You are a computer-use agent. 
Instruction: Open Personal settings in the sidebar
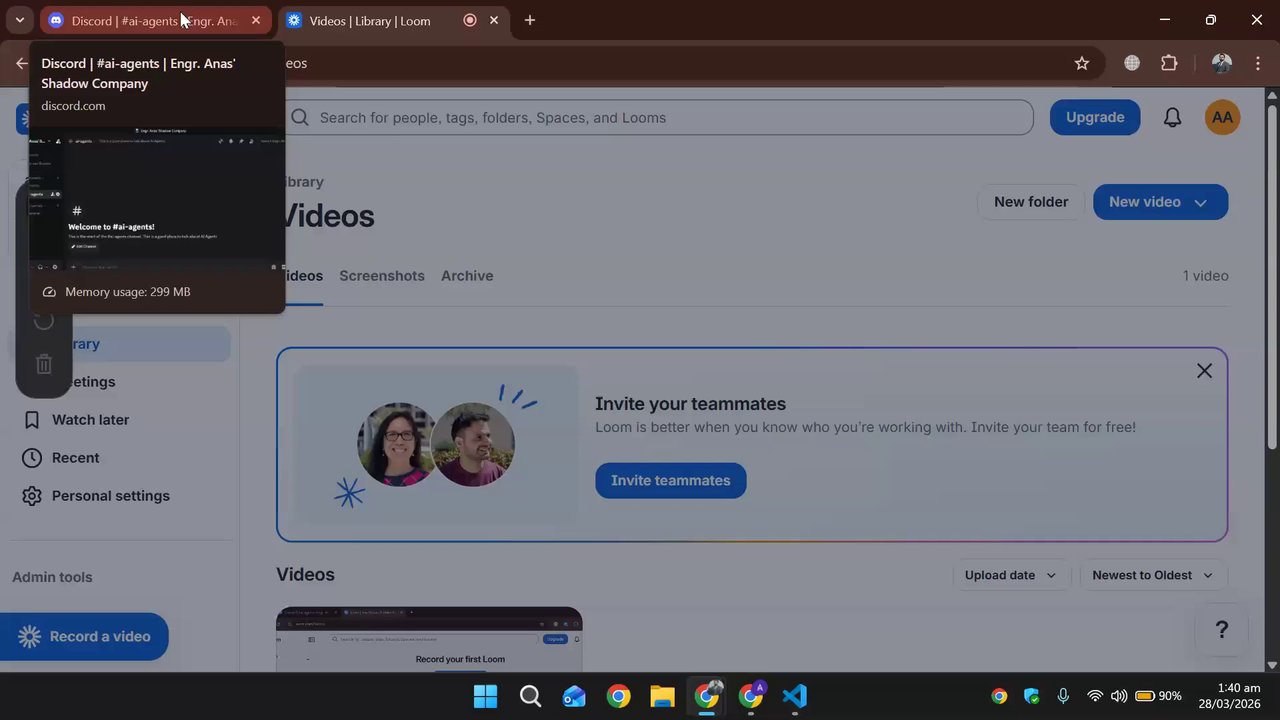pos(119,496)
